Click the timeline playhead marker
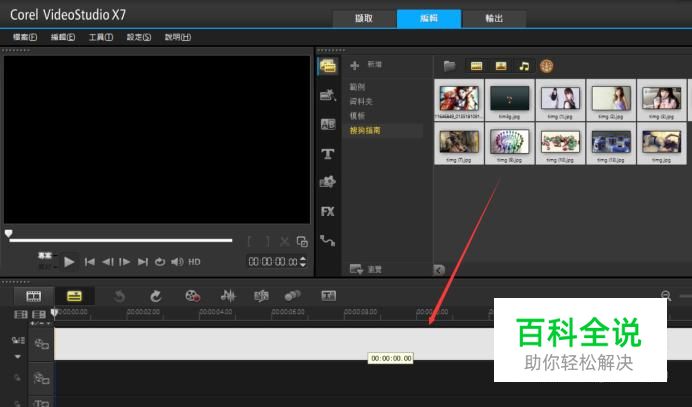692x407 pixels. (x=55, y=313)
